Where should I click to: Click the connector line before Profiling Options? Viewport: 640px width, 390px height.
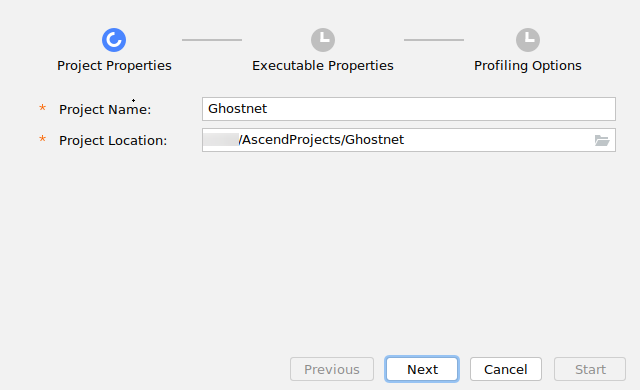(x=434, y=40)
